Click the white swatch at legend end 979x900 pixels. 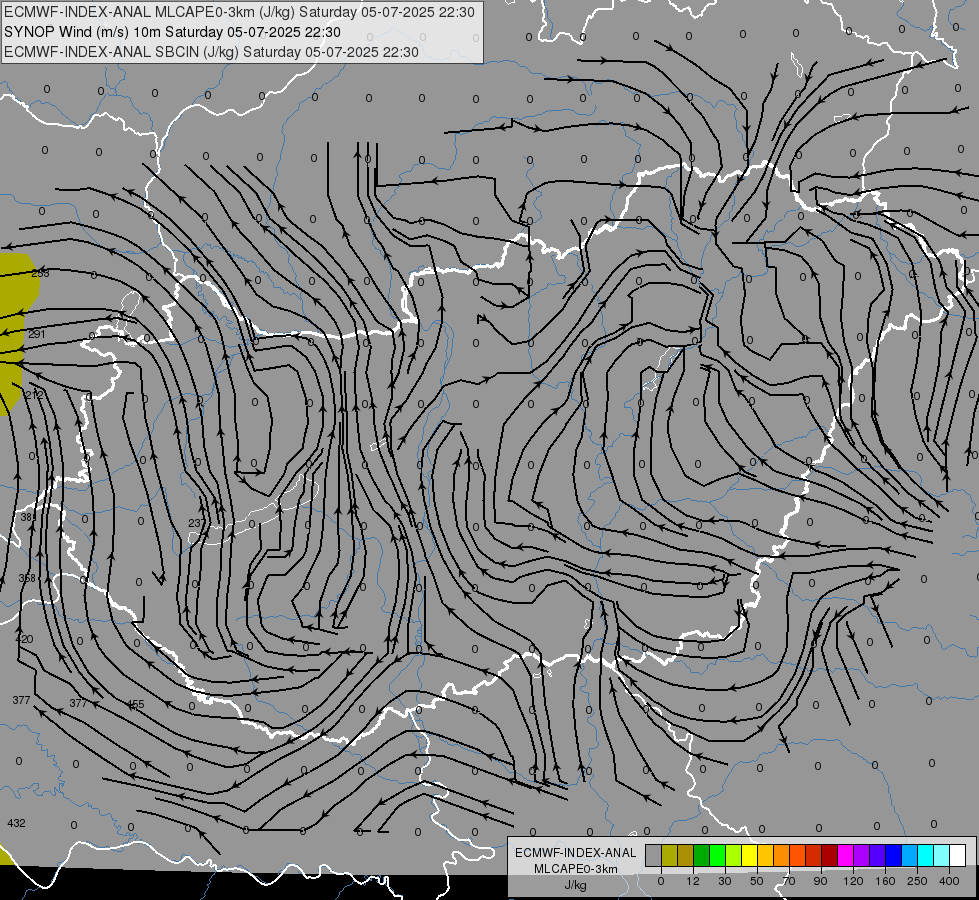[958, 855]
